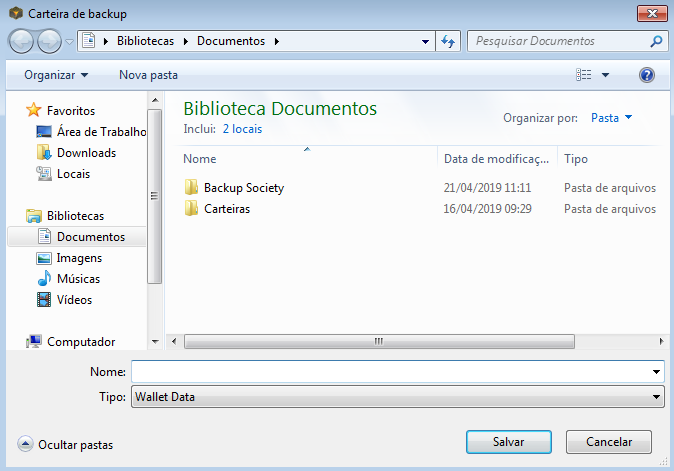Click the Forward navigation arrow button
The width and height of the screenshot is (674, 471).
pos(49,42)
